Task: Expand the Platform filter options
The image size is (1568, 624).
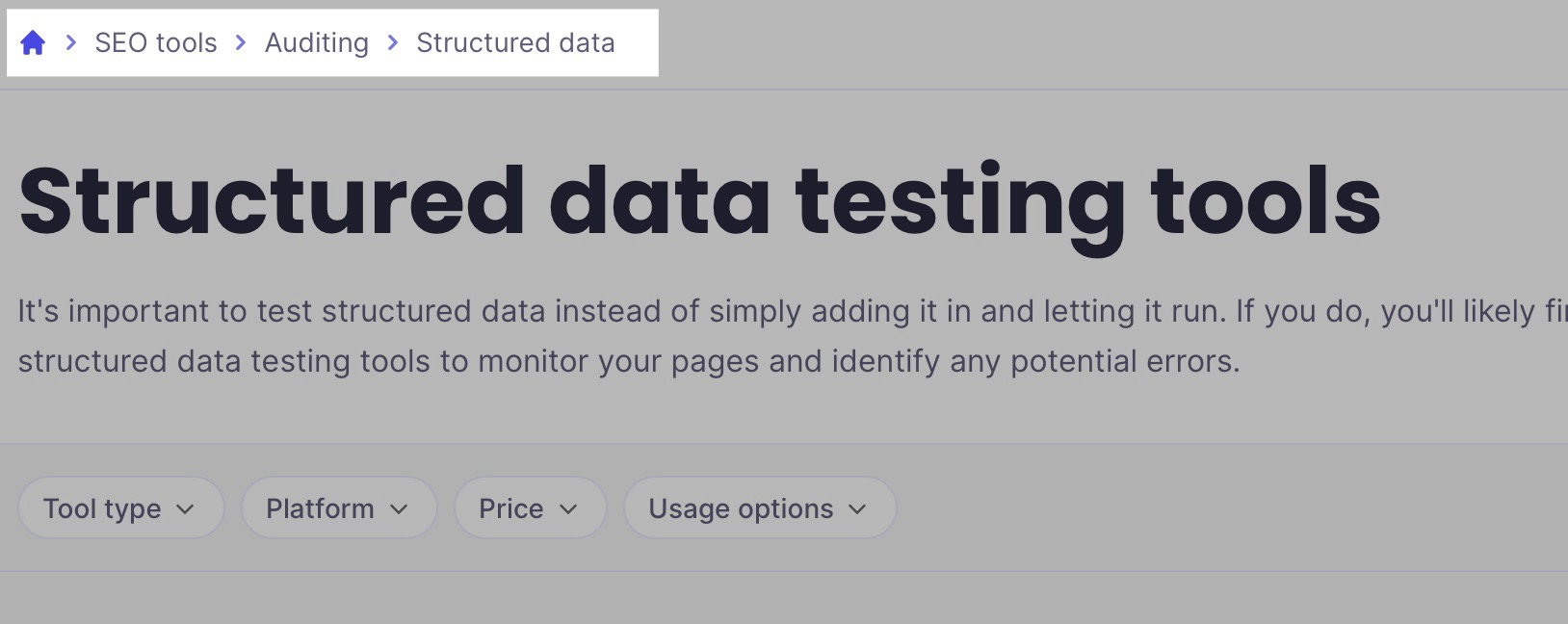Action: click(338, 508)
